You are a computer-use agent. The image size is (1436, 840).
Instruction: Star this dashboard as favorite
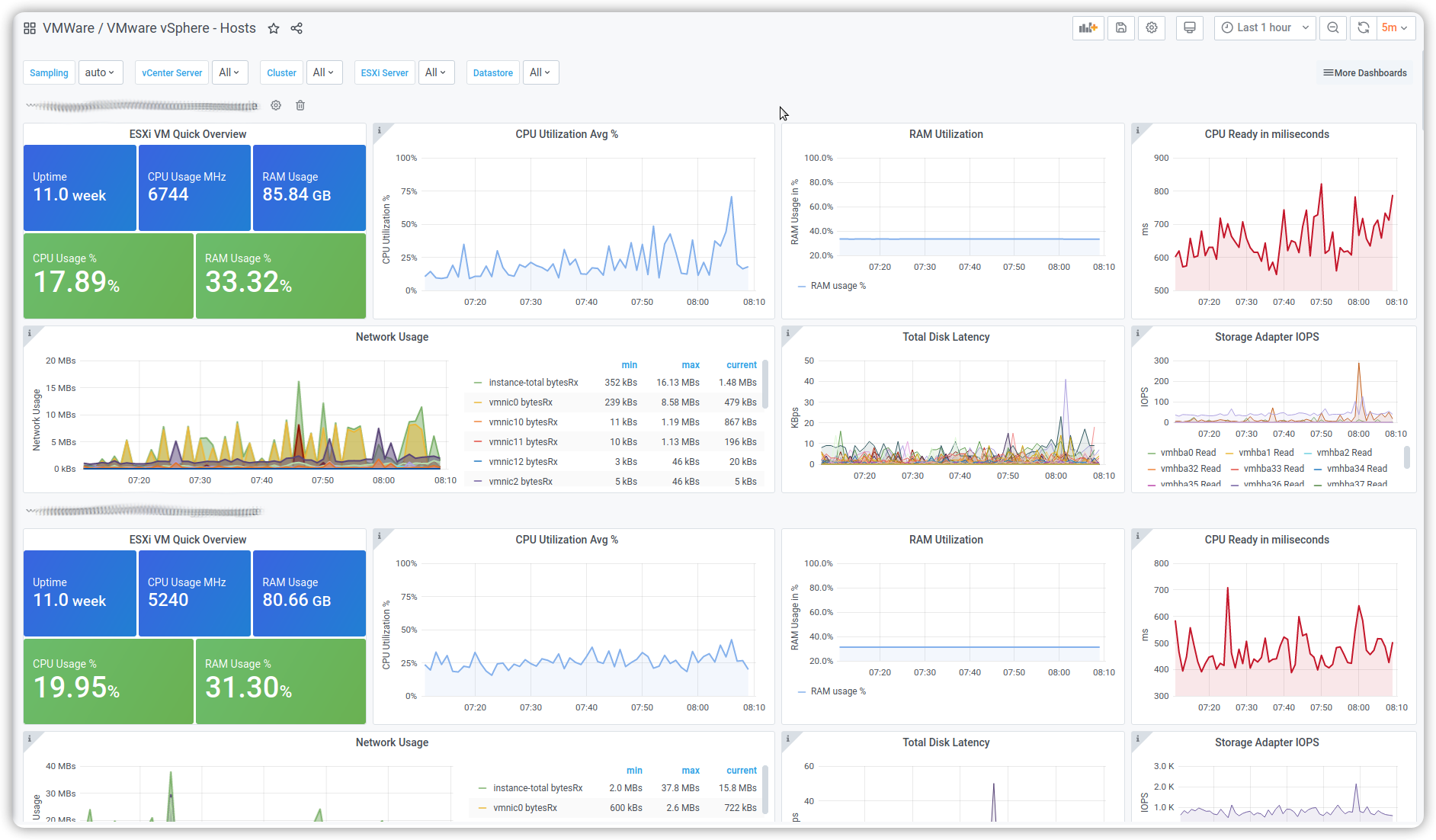(274, 28)
